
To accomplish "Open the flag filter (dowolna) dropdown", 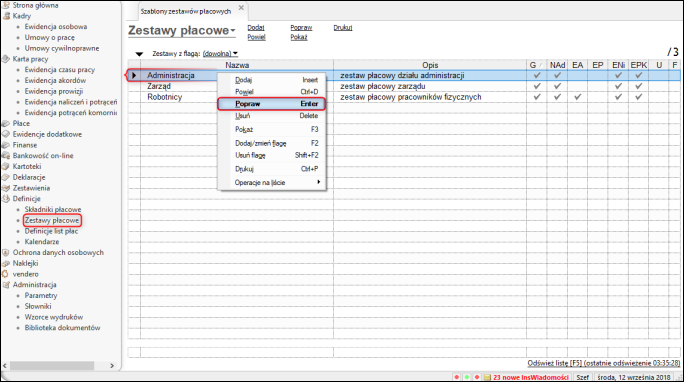I will 220,54.
